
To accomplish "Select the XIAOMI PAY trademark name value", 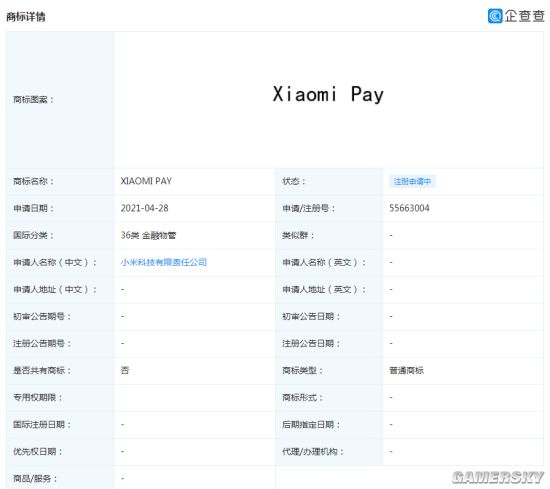I will click(x=146, y=181).
